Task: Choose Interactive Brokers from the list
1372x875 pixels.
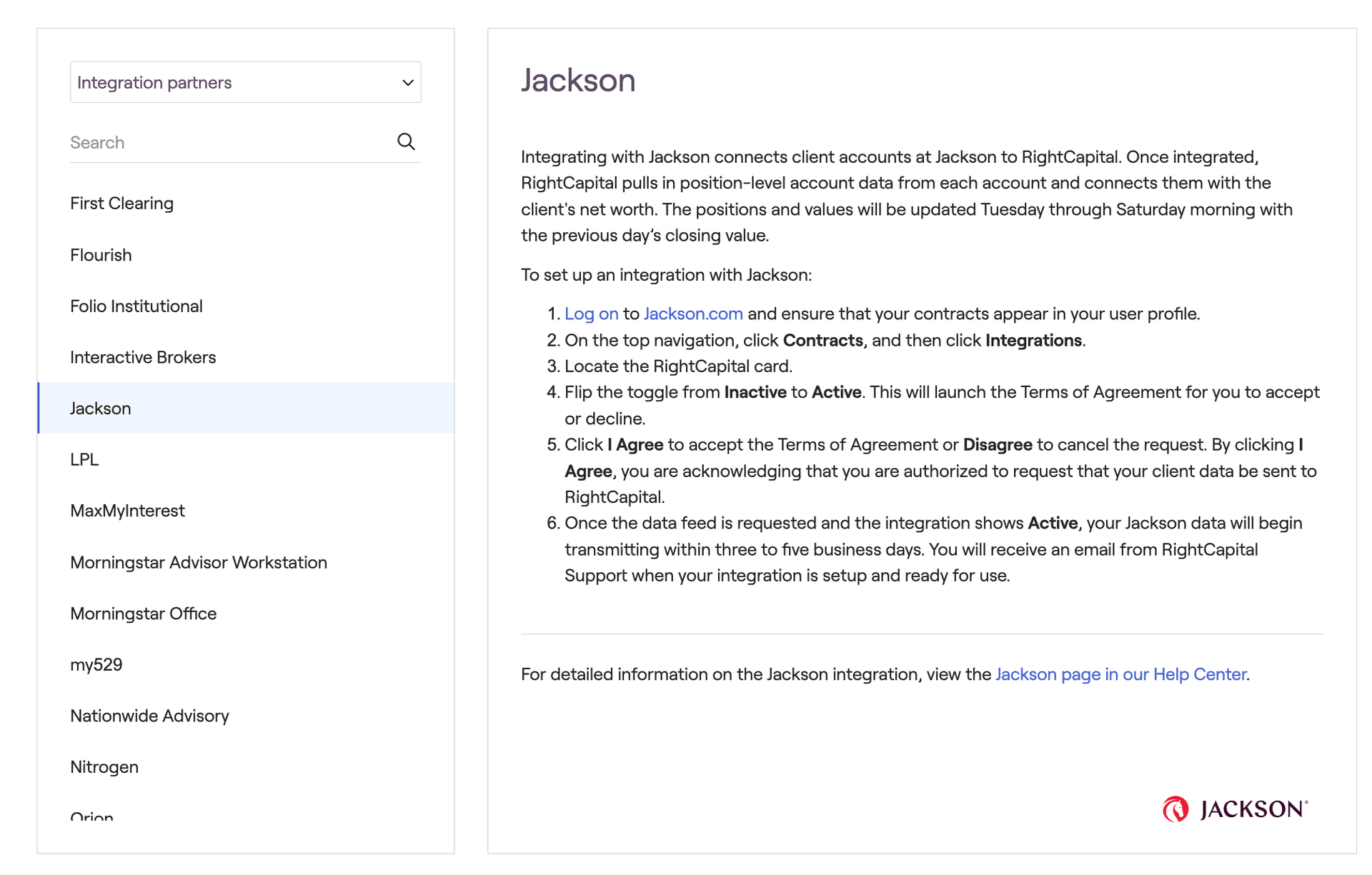Action: (143, 357)
